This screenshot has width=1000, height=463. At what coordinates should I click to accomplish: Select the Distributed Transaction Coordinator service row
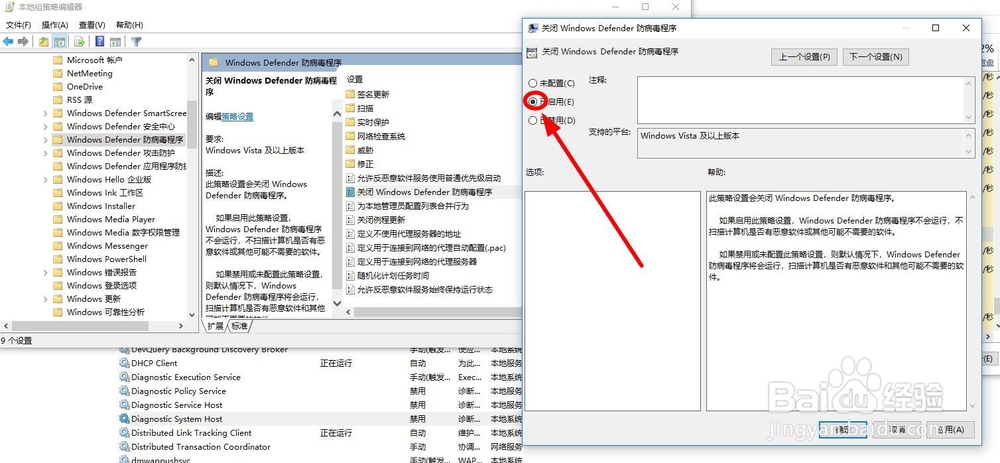(201, 447)
